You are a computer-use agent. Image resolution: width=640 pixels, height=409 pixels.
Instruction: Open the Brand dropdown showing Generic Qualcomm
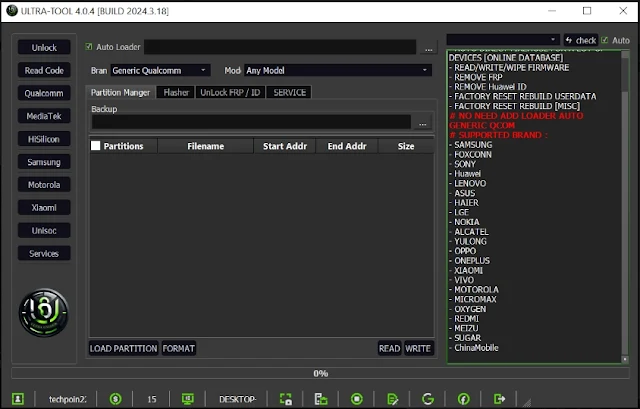click(x=160, y=70)
